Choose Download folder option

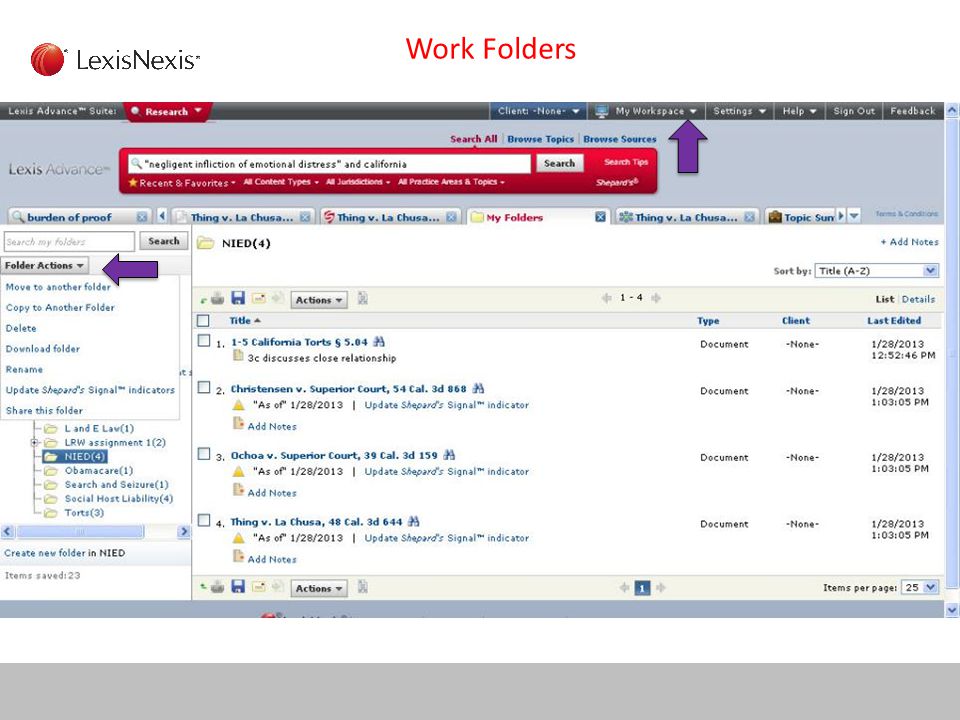43,348
